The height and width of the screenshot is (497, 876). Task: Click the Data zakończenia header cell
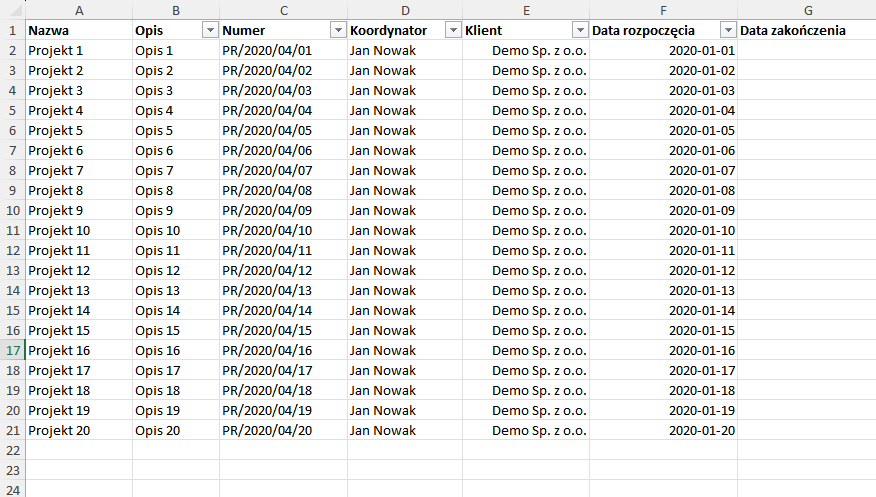807,31
